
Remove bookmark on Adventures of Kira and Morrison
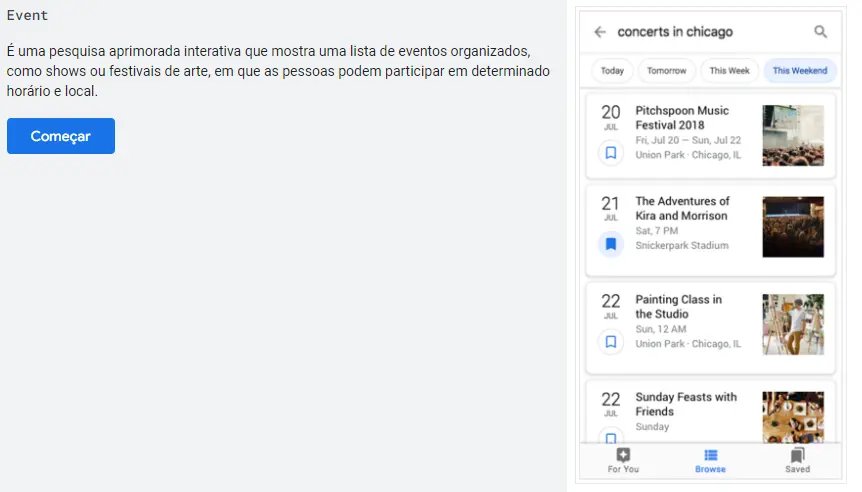click(x=611, y=244)
